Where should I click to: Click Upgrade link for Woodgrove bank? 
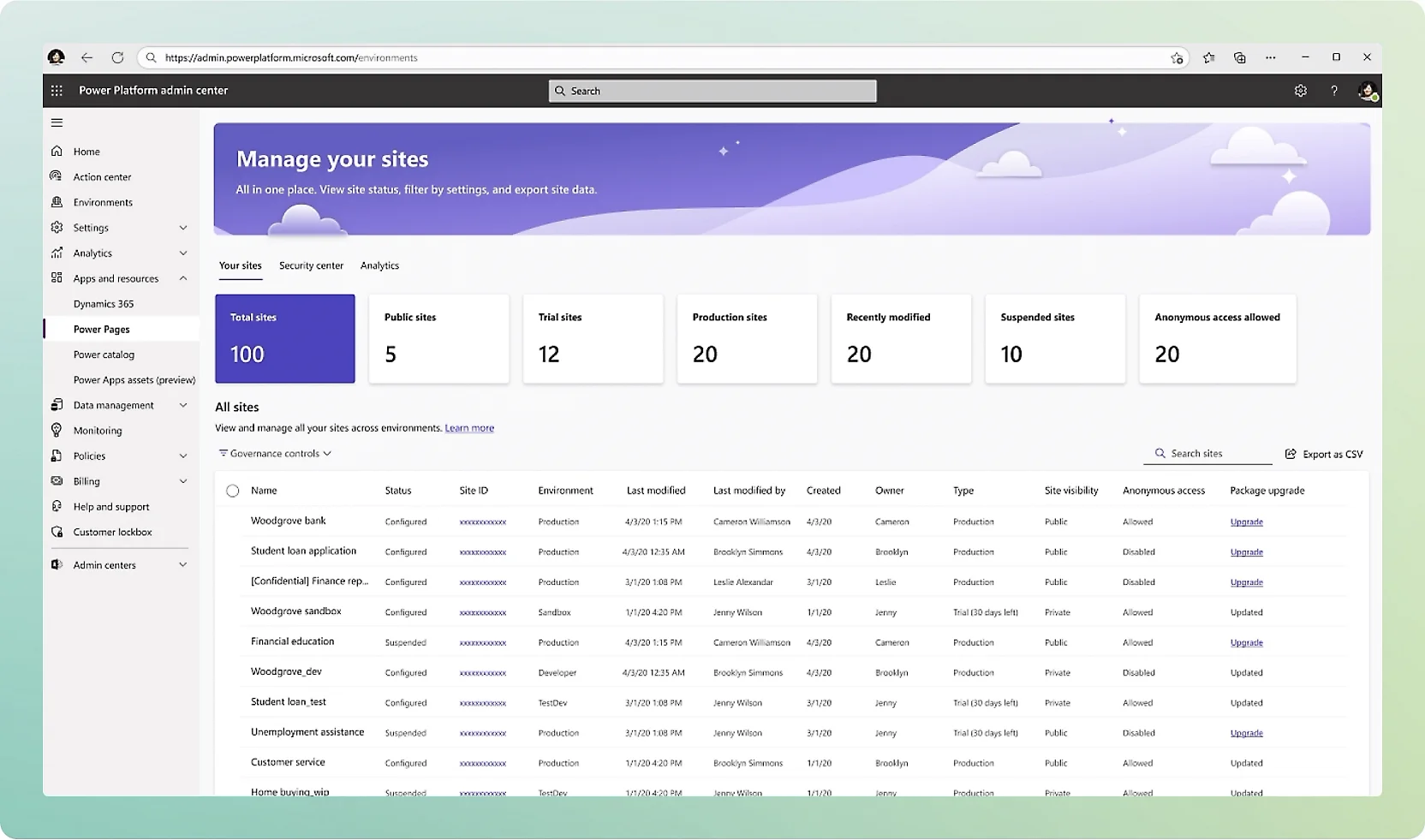coord(1246,521)
